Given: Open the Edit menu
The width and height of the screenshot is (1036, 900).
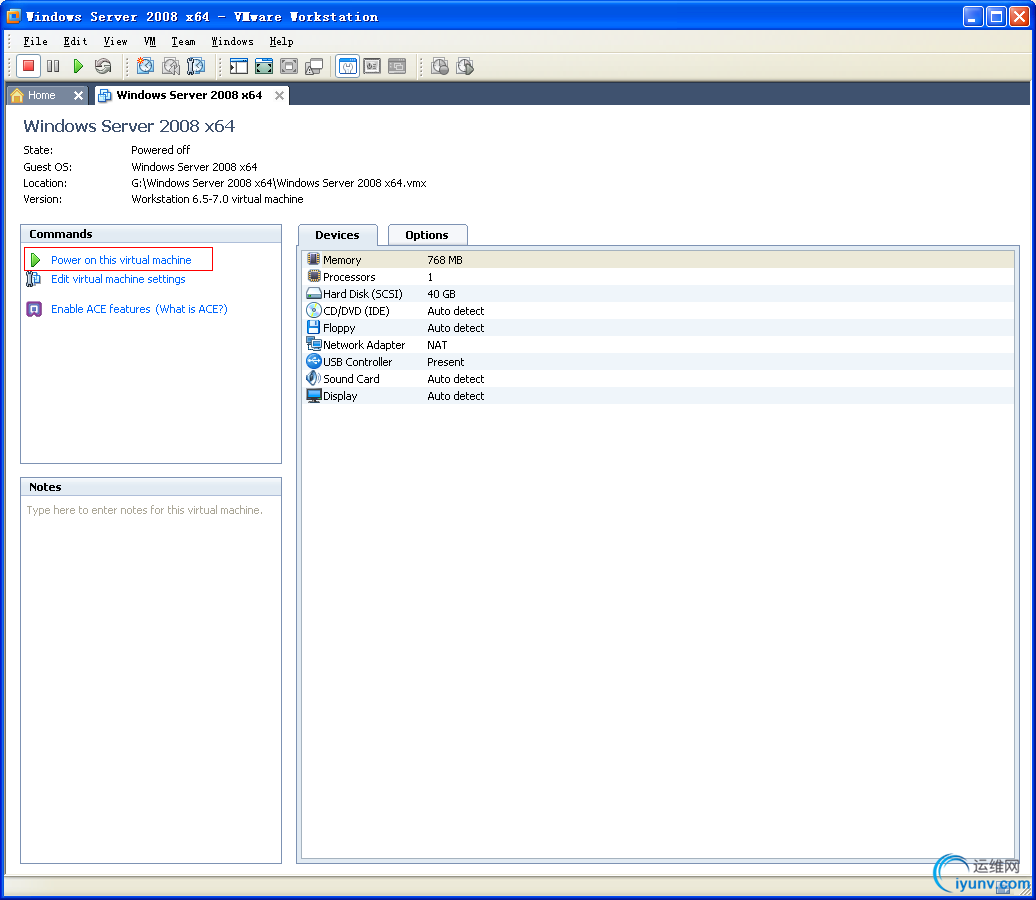Looking at the screenshot, I should [x=75, y=41].
